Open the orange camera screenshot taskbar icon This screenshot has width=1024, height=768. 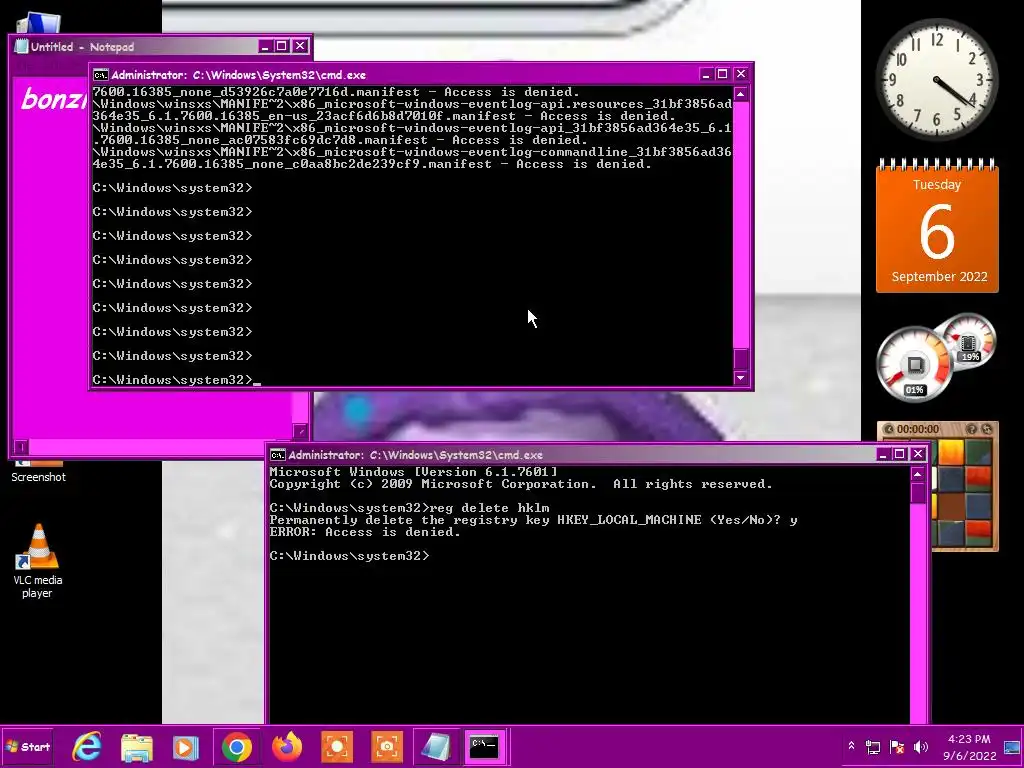point(387,746)
